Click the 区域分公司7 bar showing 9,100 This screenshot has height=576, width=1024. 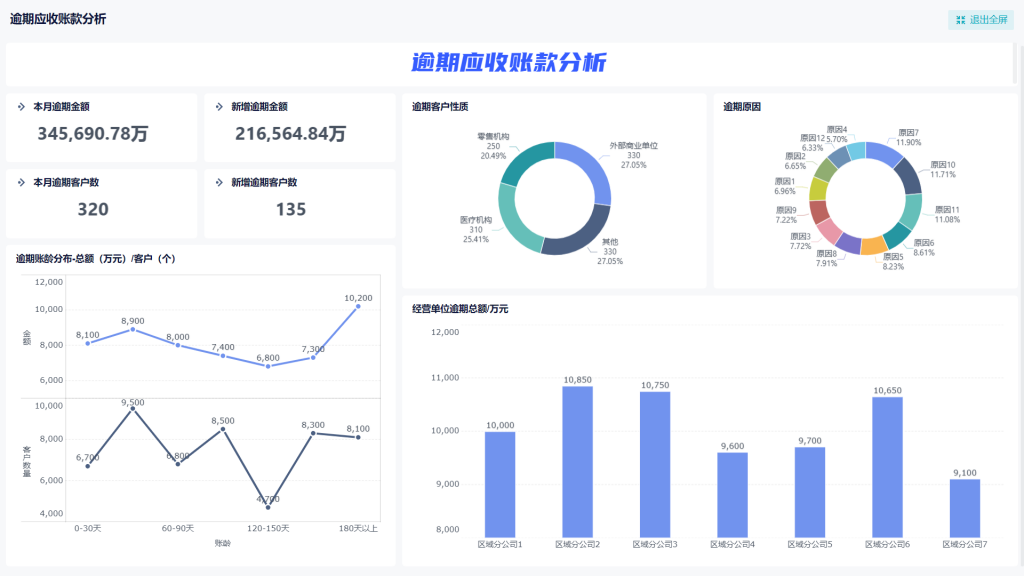pyautogui.click(x=965, y=508)
